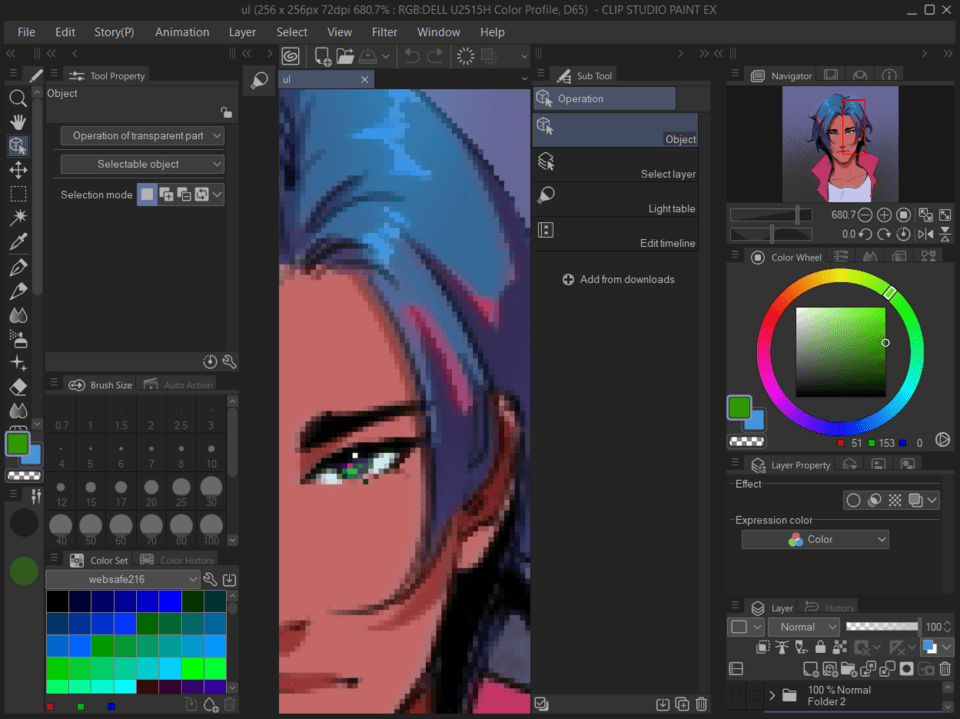Click the blue secondary color swatch in Color Wheel
The image size is (960, 719).
755,422
